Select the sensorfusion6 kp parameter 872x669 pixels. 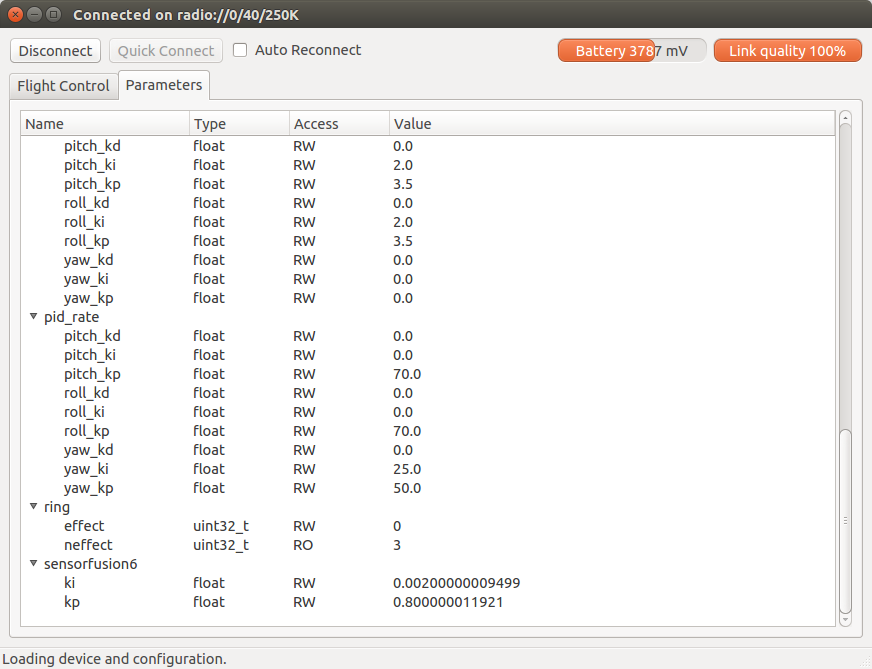click(428, 602)
